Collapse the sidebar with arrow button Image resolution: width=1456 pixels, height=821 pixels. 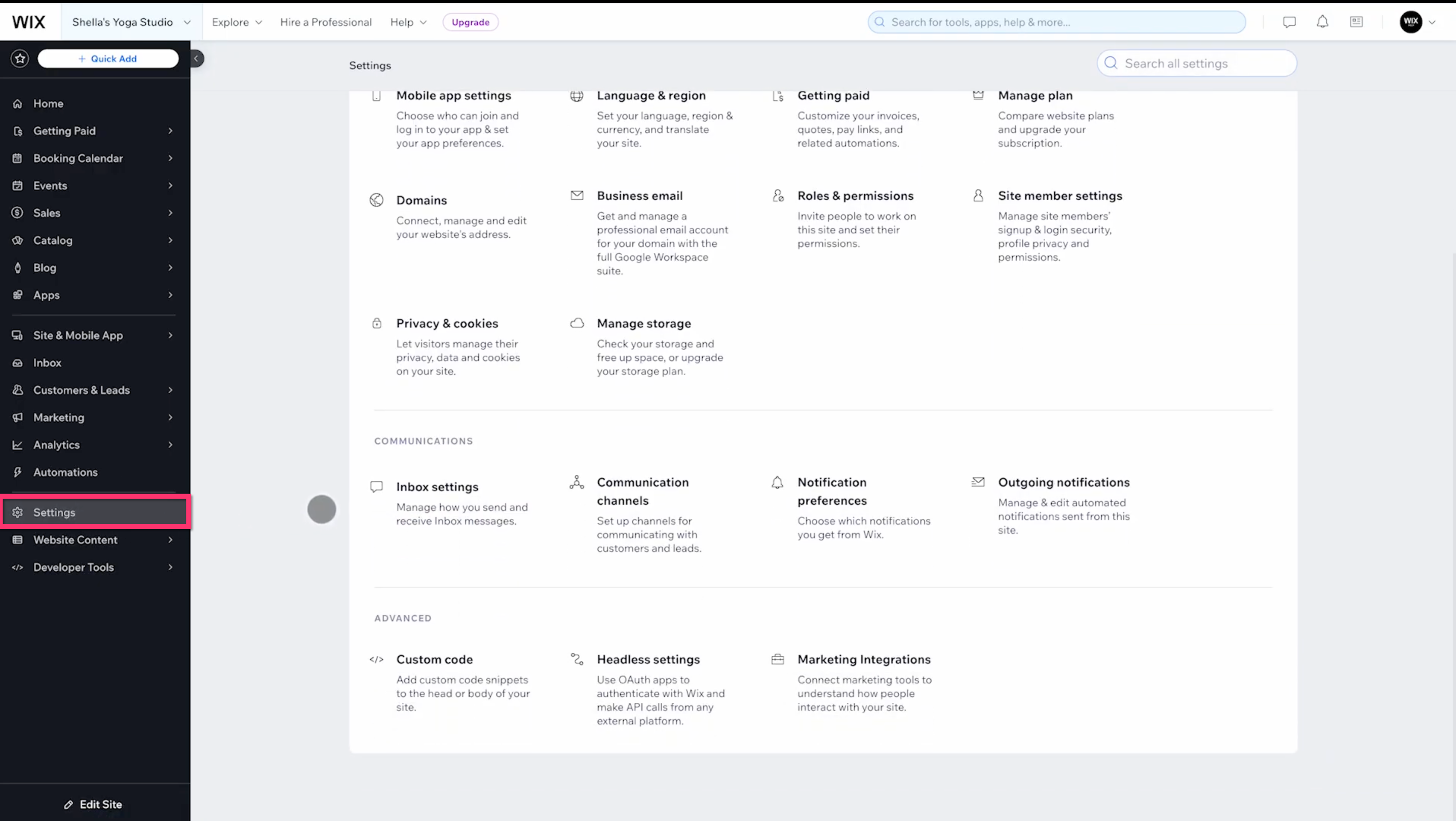(x=196, y=58)
